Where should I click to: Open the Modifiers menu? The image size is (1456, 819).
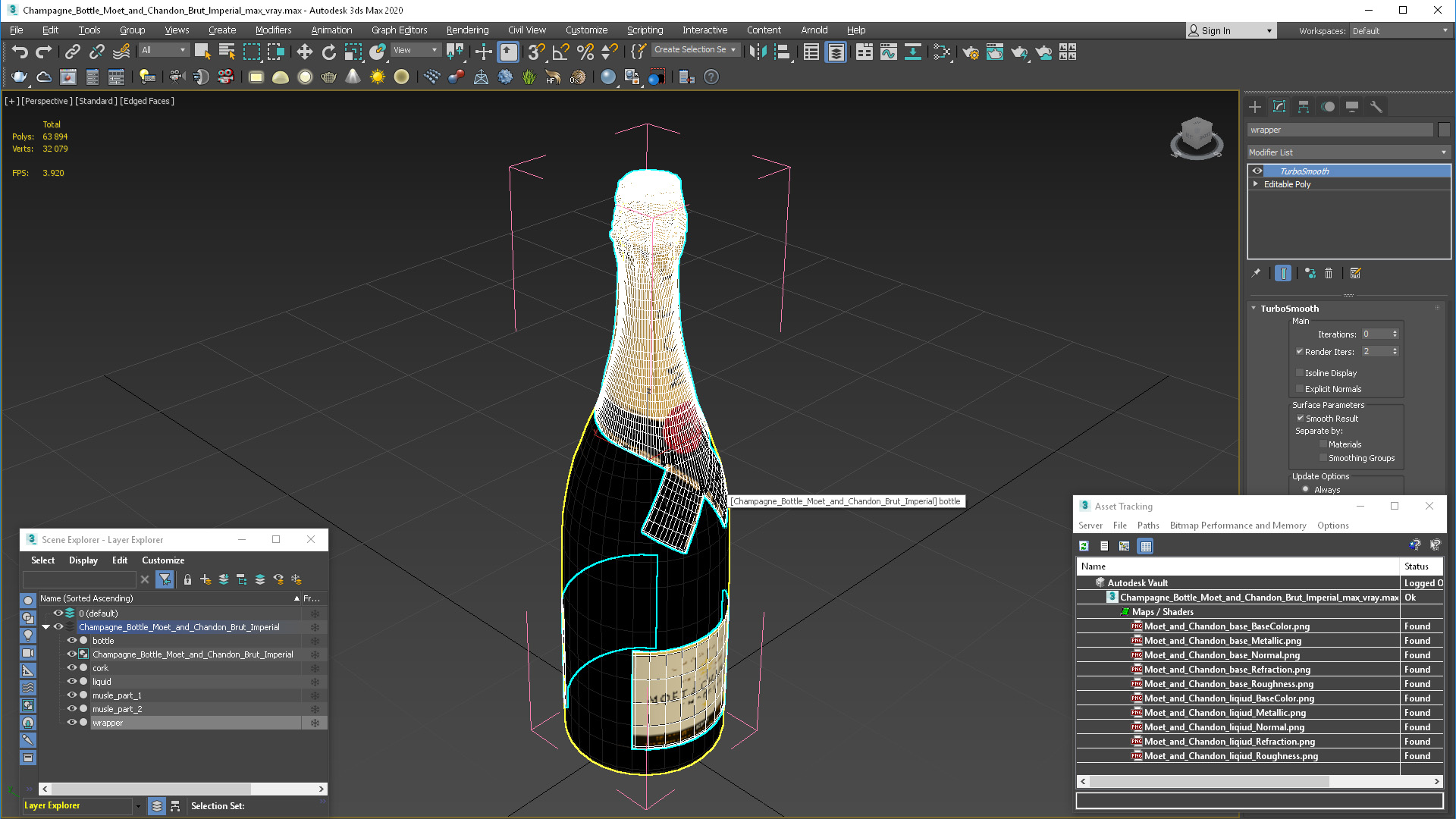(x=273, y=30)
